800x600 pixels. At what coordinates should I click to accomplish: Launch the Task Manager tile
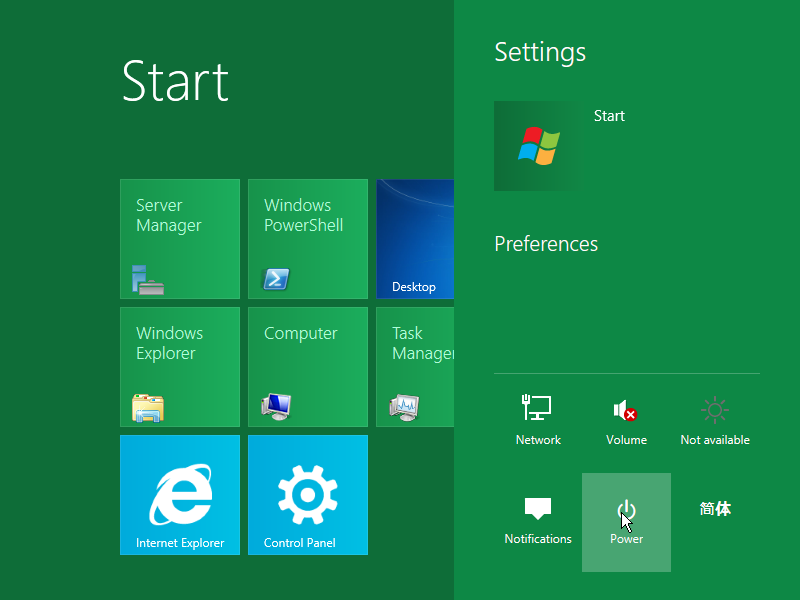point(415,367)
